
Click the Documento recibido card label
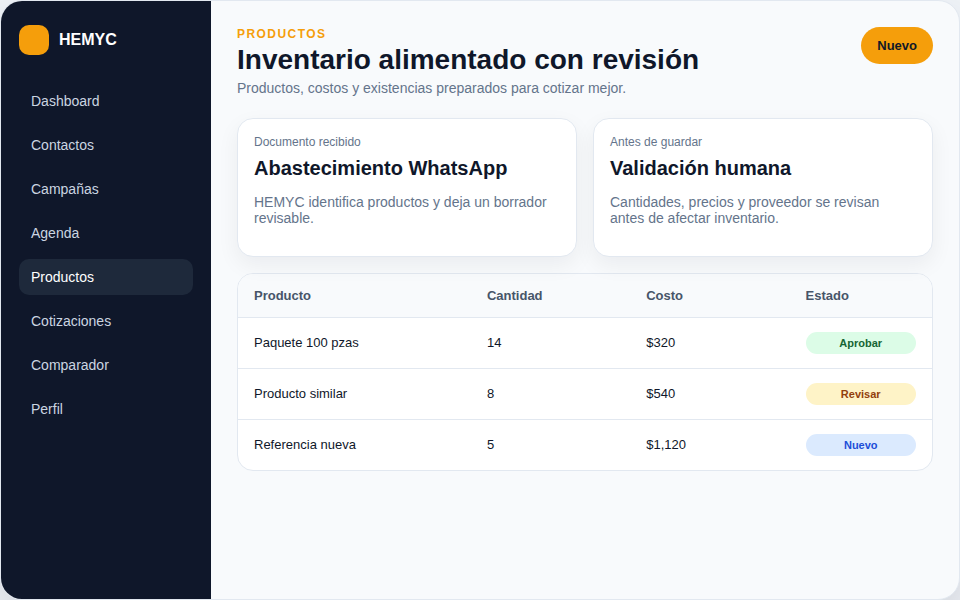[x=307, y=141]
